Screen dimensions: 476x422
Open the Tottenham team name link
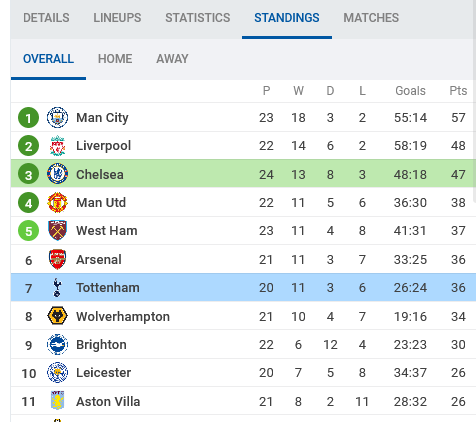[x=108, y=287]
